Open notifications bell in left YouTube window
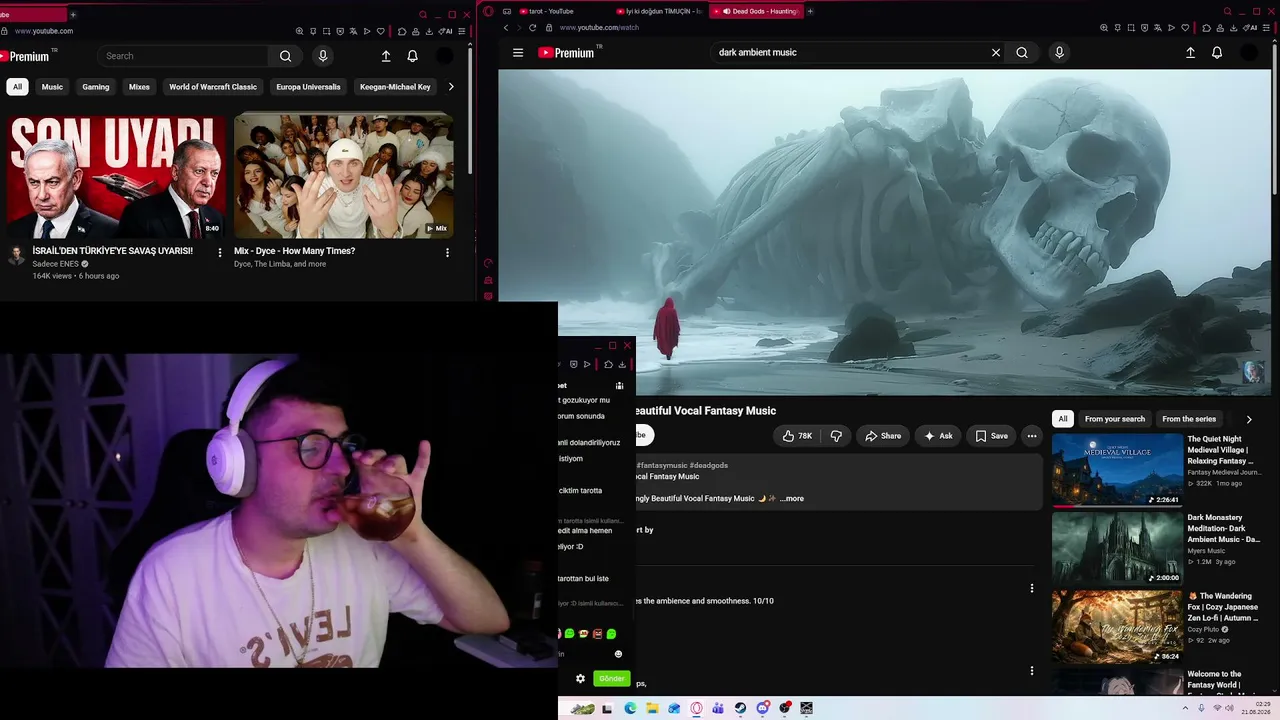This screenshot has height=720, width=1280. 412,56
